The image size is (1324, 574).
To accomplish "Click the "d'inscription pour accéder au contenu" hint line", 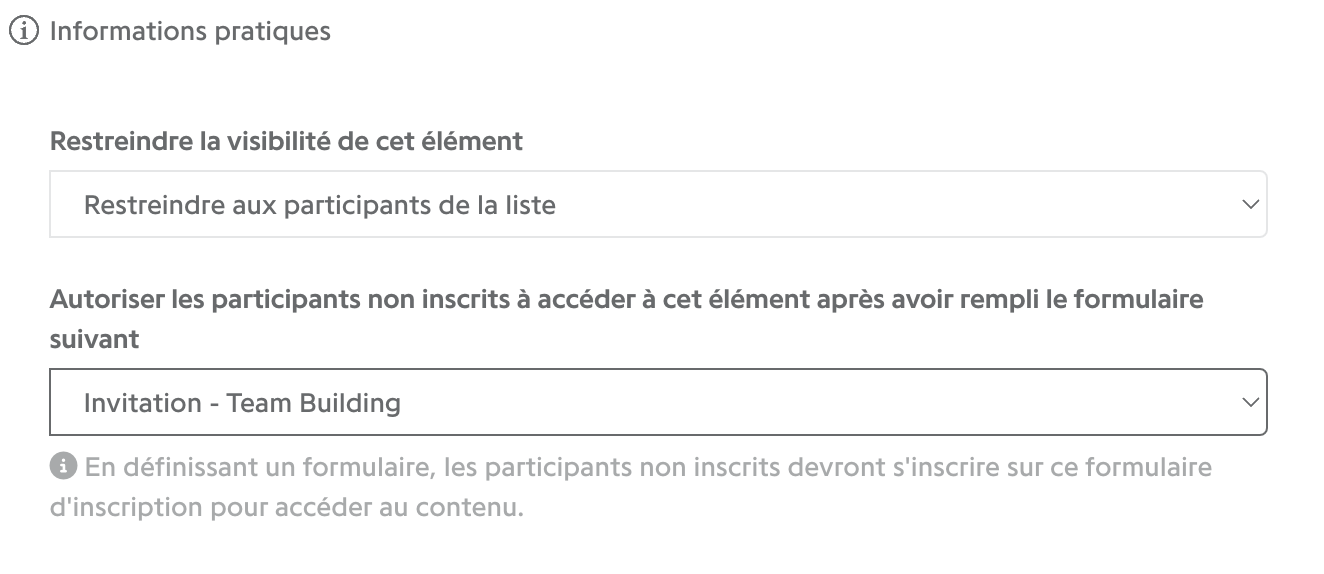I will [x=287, y=507].
